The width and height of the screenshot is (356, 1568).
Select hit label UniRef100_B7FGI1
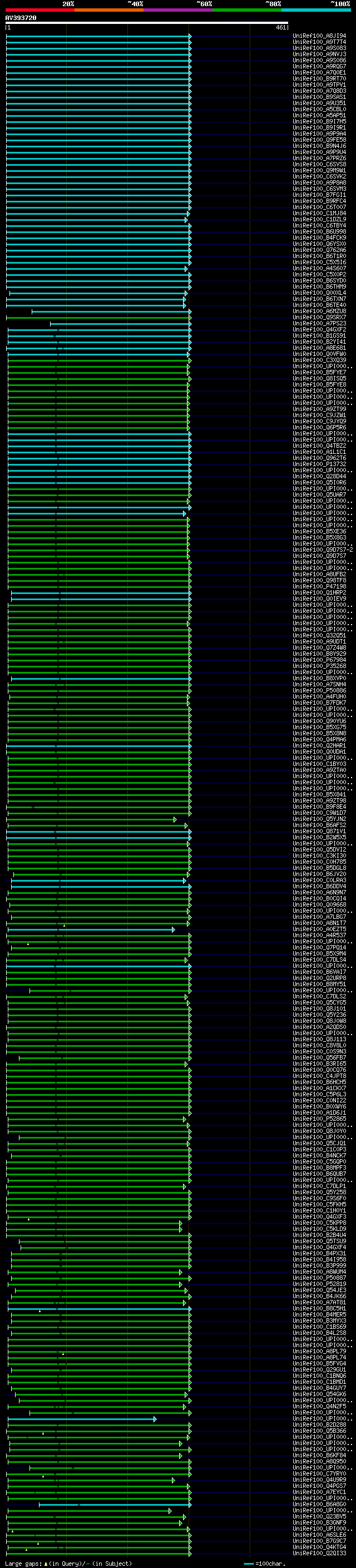click(319, 195)
